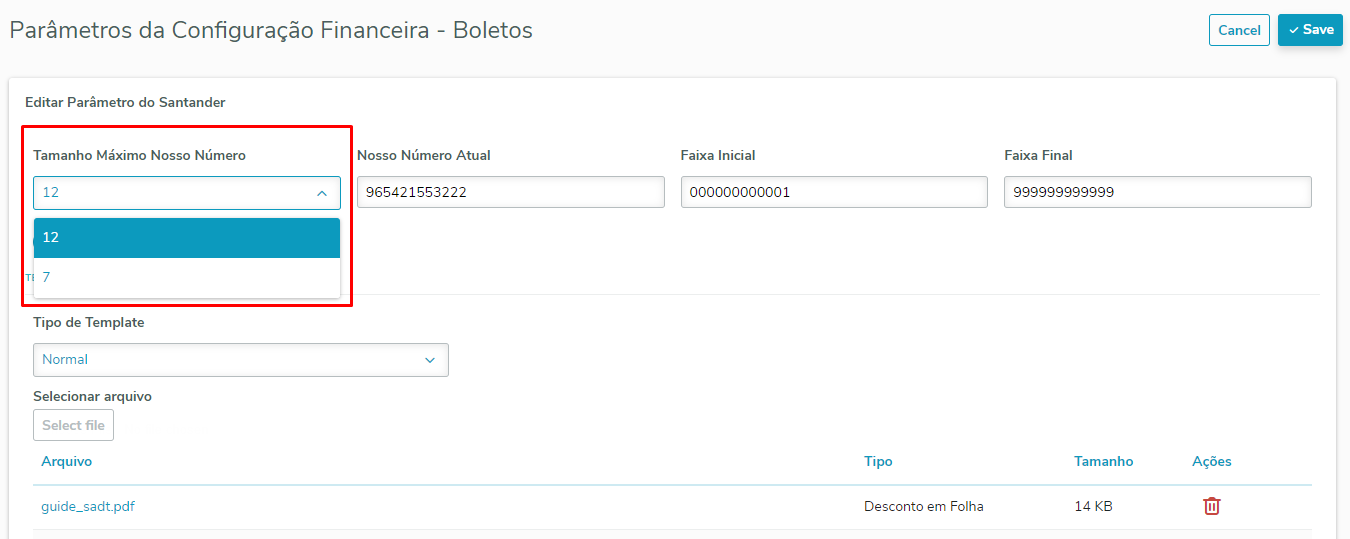The height and width of the screenshot is (539, 1350).
Task: Click into the Faixa Inicial input
Action: [x=834, y=192]
